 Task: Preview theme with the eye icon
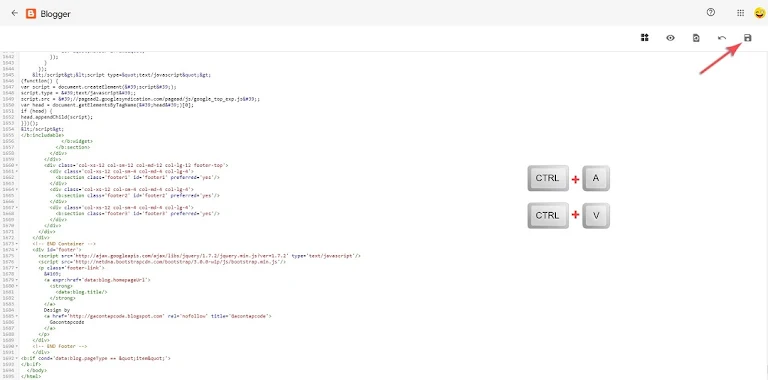pos(671,38)
